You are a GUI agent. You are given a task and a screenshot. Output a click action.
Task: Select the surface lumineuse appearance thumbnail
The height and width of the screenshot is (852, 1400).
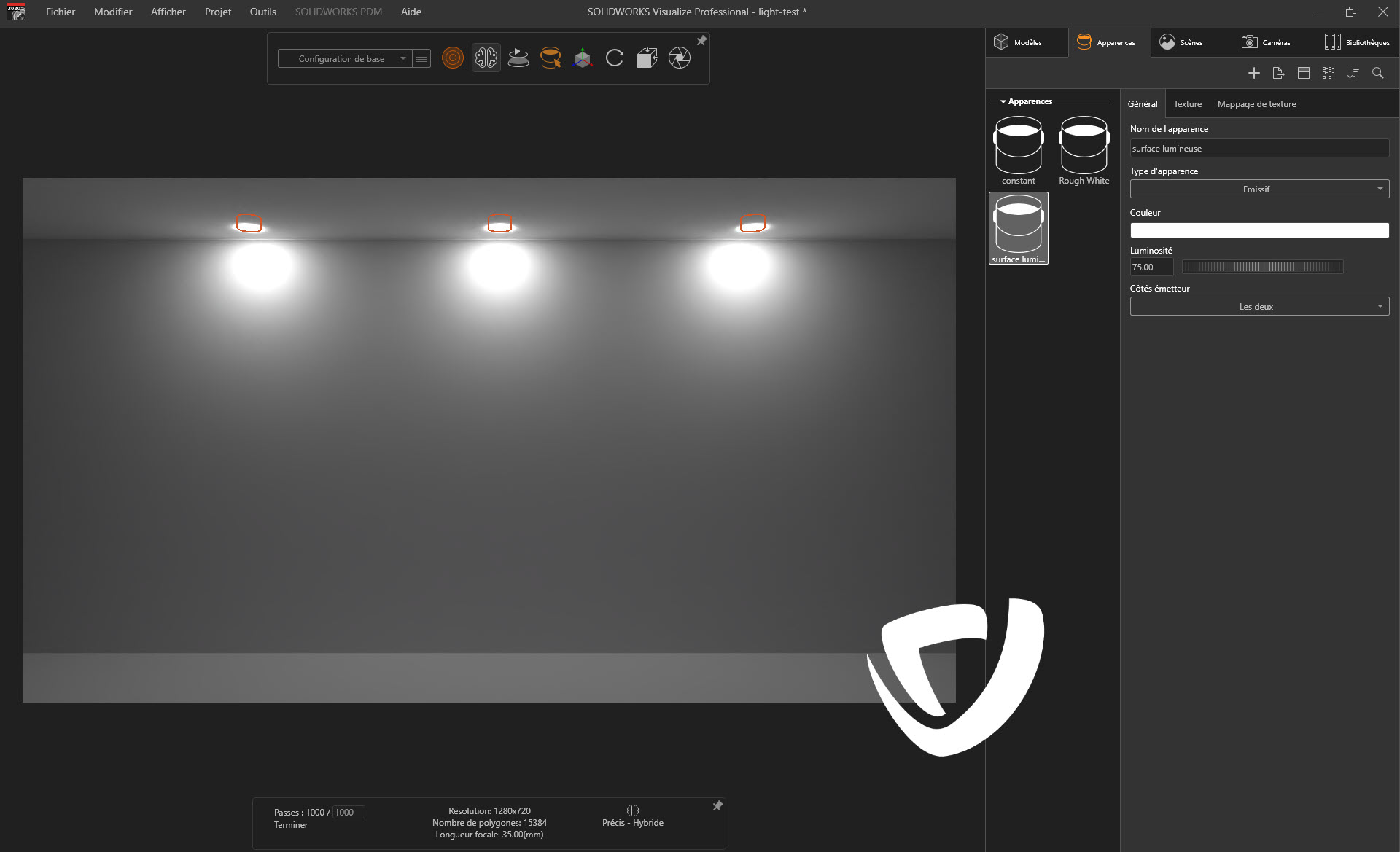tap(1018, 228)
